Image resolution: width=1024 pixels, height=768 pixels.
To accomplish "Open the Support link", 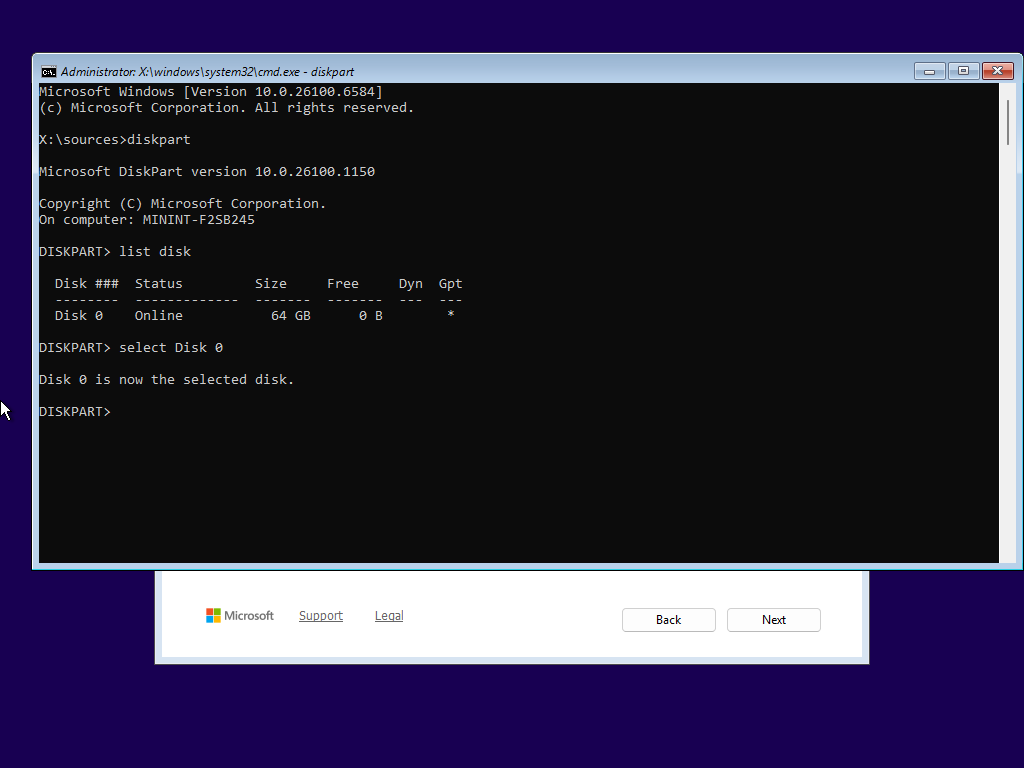I will pos(320,616).
